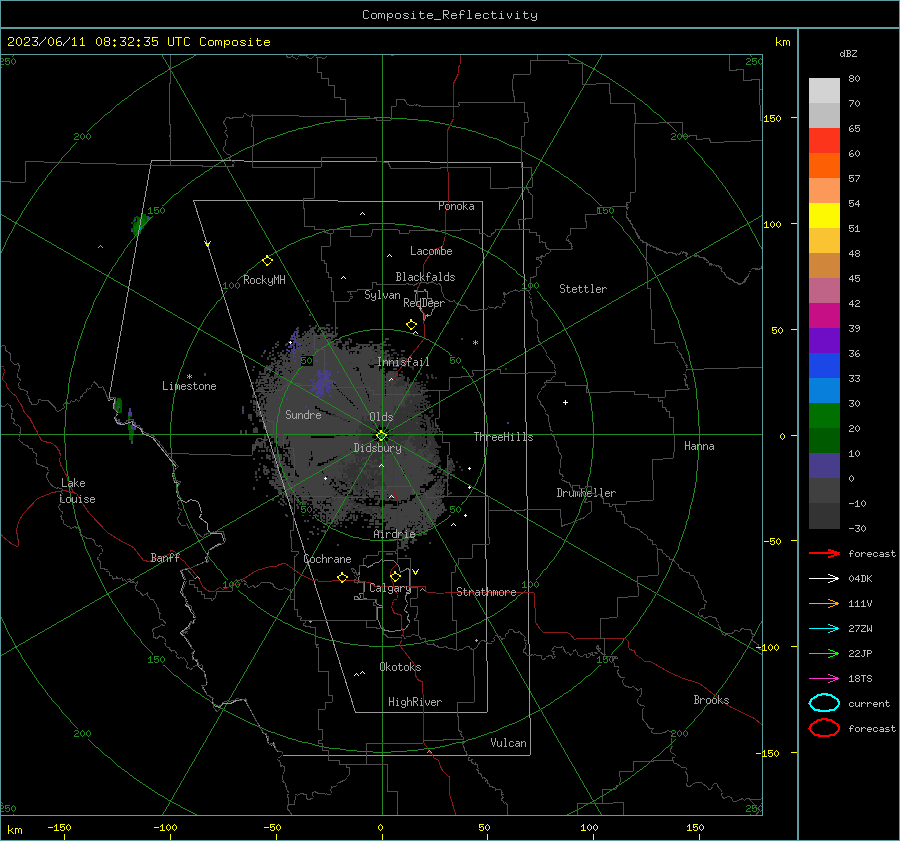Click the magenta 18TS arrow icon

824,678
